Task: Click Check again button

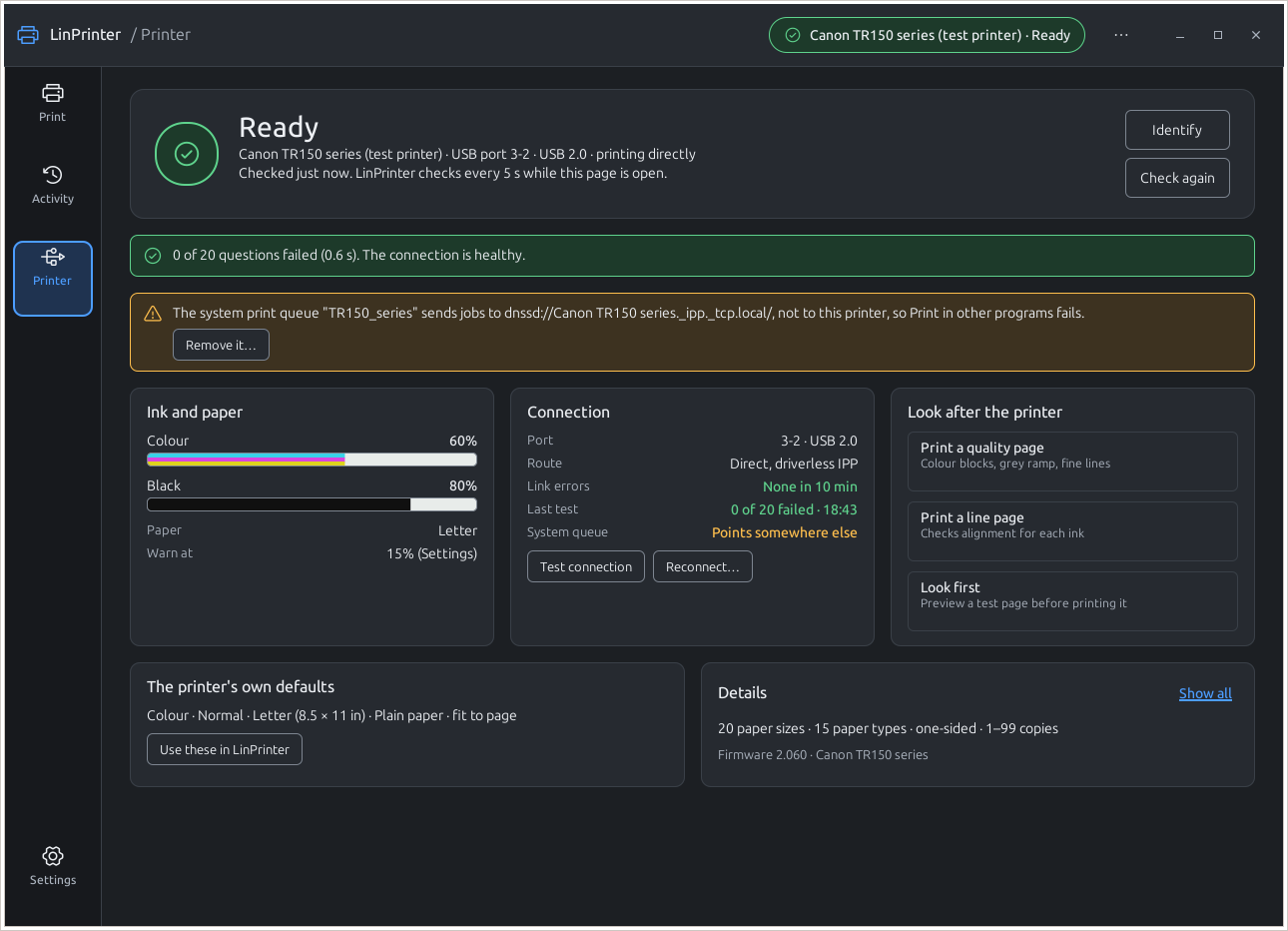Action: 1177,178
